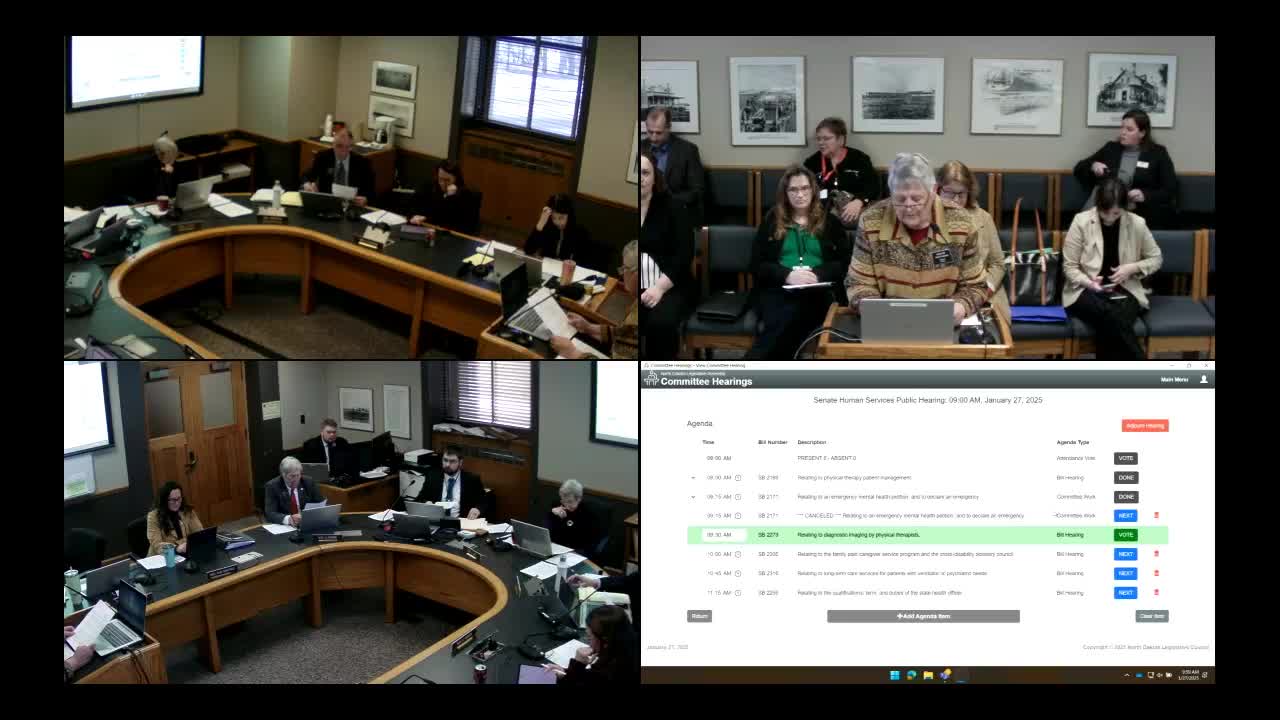This screenshot has width=1280, height=720.
Task: Launch Microsoft Edge from the taskbar
Action: tap(911, 675)
